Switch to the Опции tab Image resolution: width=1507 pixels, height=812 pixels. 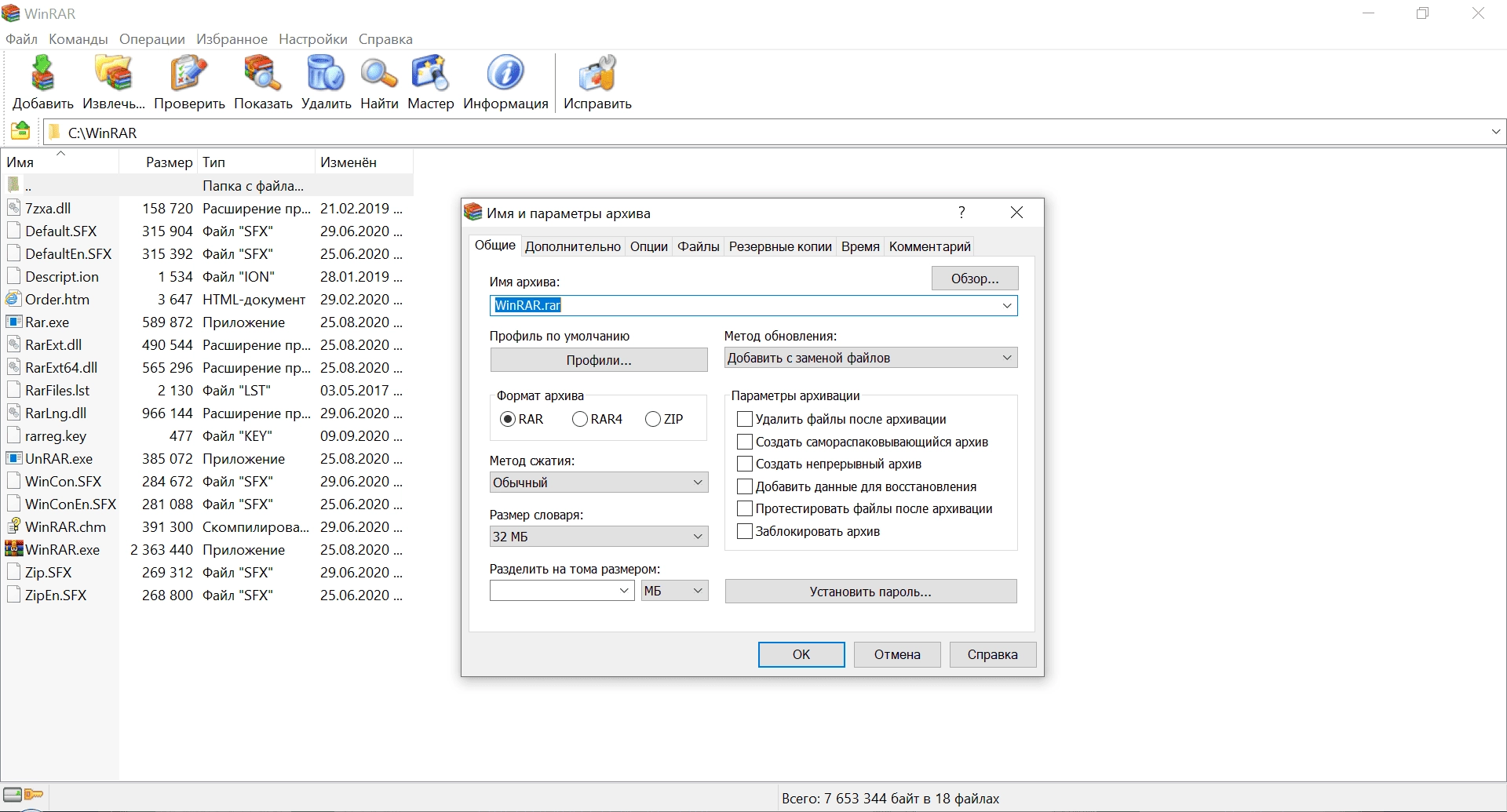point(649,246)
